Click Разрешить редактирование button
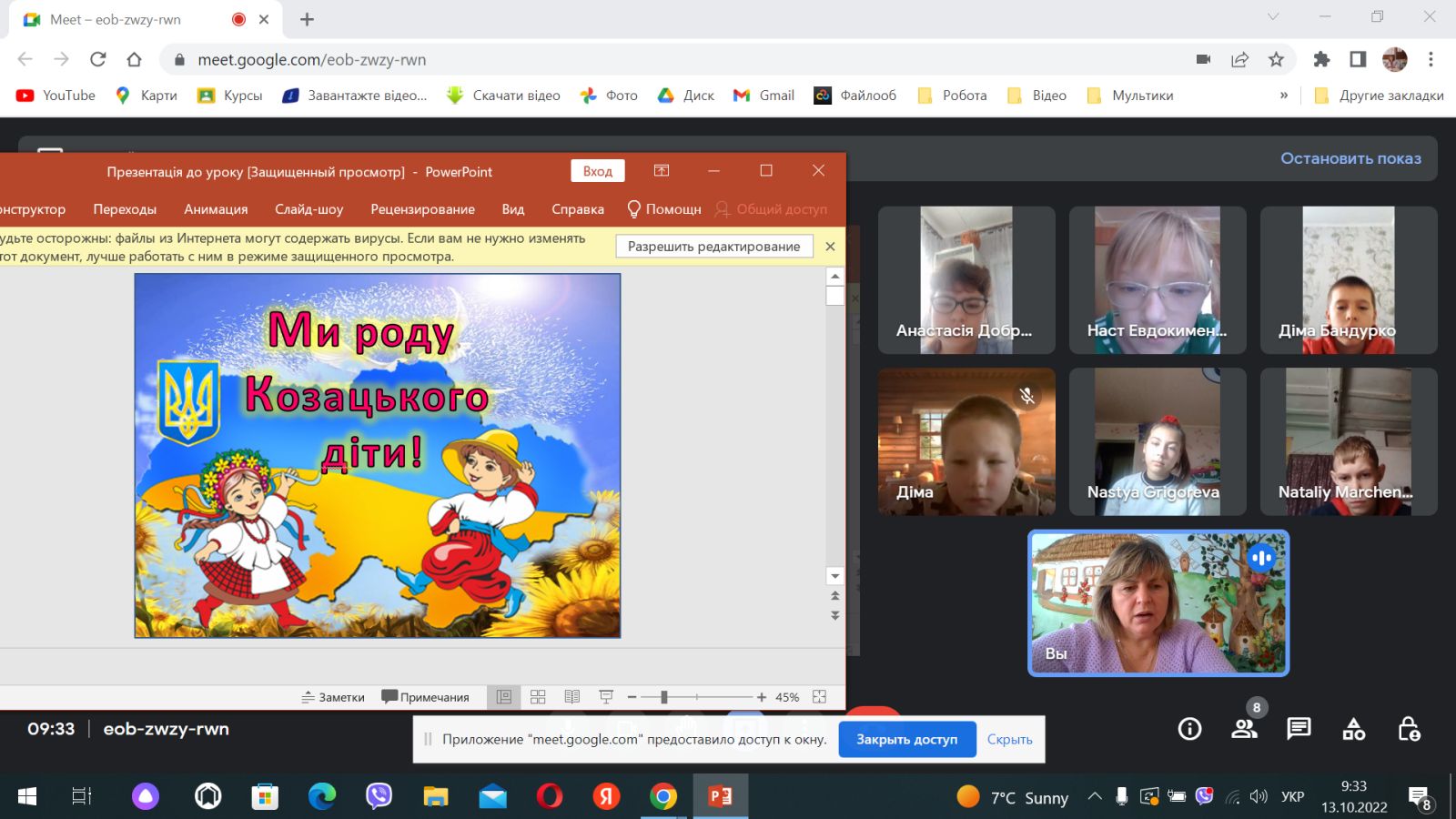The width and height of the screenshot is (1456, 819). click(713, 247)
